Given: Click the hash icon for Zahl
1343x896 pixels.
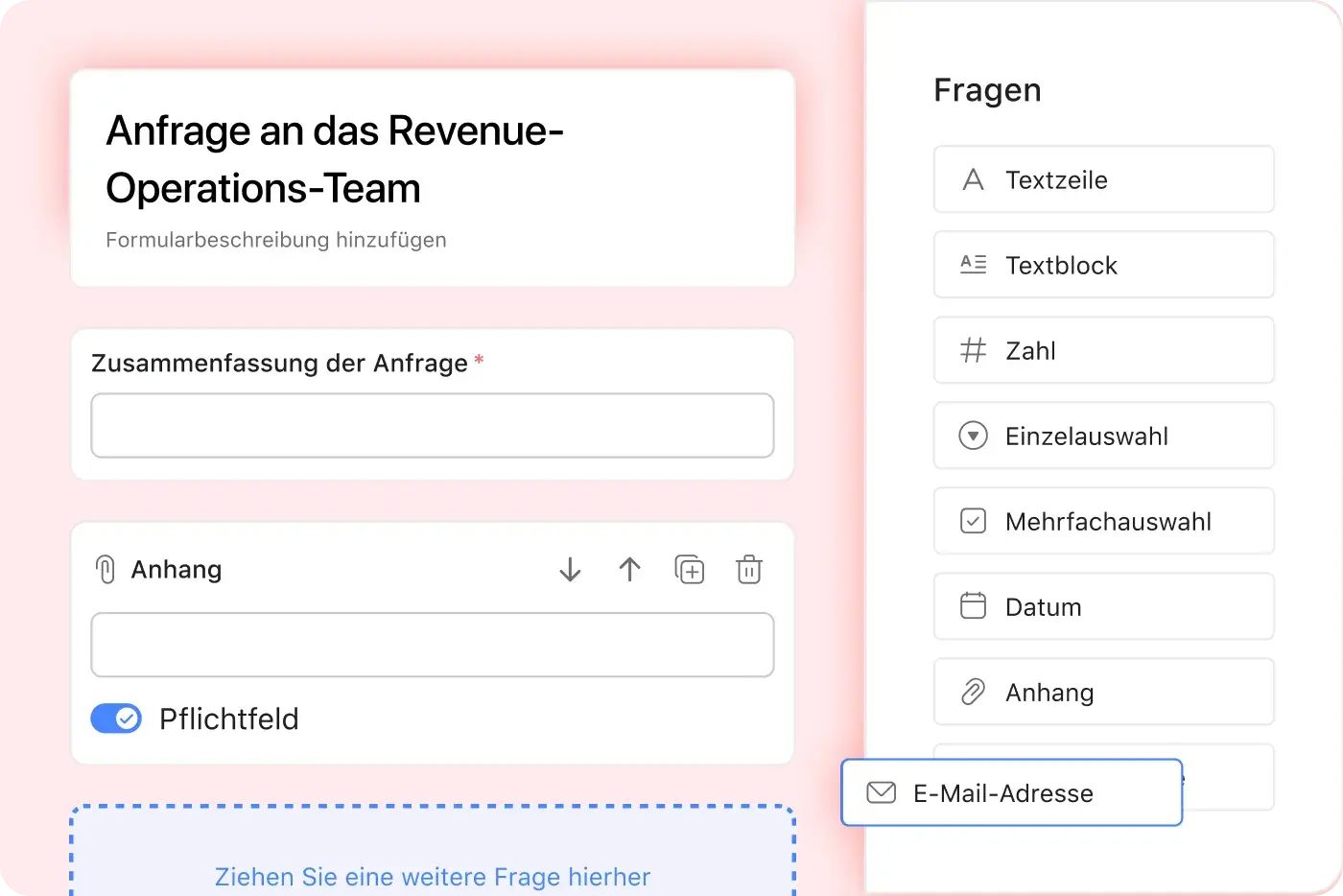Looking at the screenshot, I should (x=973, y=350).
